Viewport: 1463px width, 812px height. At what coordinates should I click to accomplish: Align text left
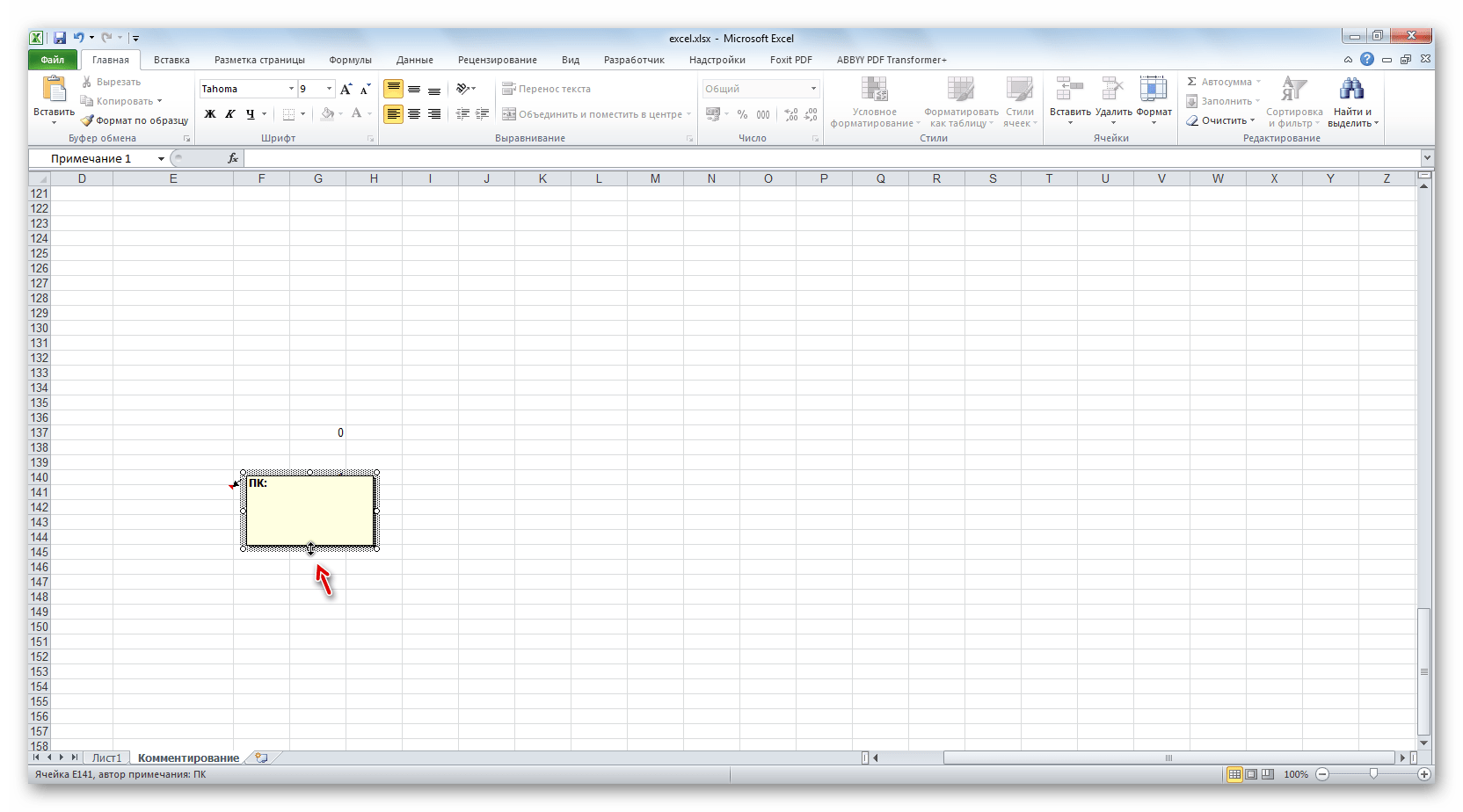click(393, 113)
